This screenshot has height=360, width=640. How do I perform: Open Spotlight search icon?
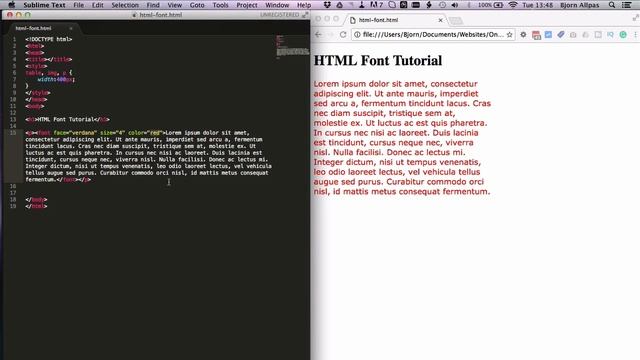[x=612, y=5]
